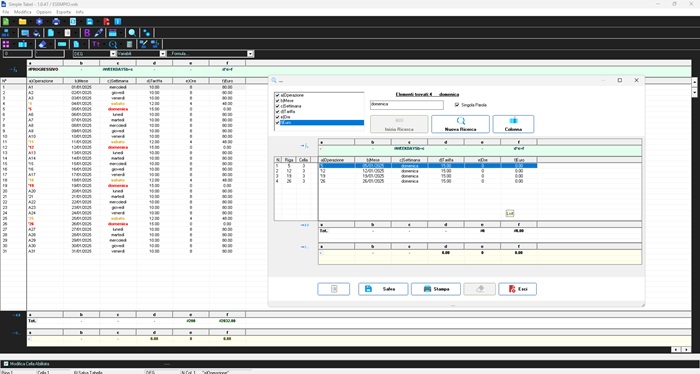Screen dimensions: 700x374
Task: Click the red PDF export toolbar icon
Action: pos(106,21)
